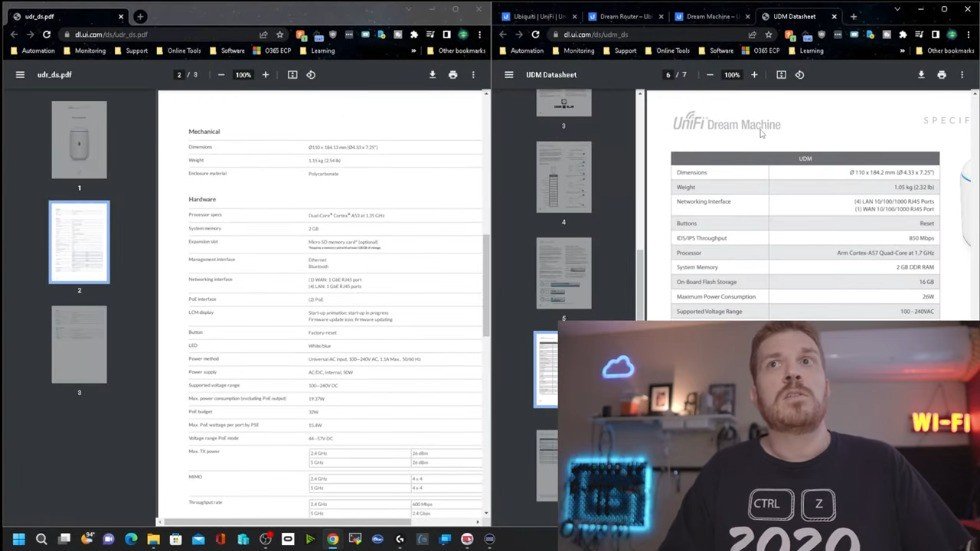Open Monitoring bookmark folder in right browser
This screenshot has width=980, height=551.
tap(573, 51)
